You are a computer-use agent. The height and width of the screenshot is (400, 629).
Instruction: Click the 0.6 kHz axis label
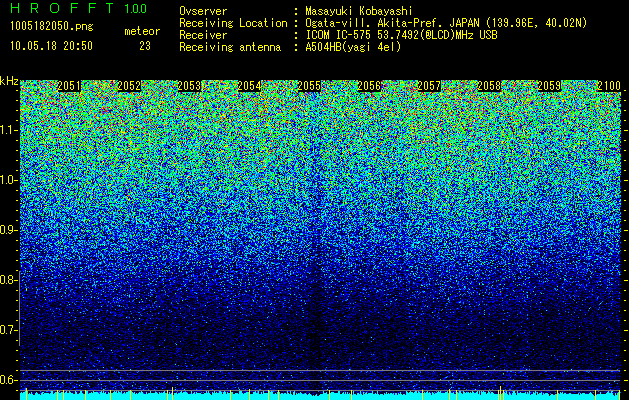tap(9, 380)
